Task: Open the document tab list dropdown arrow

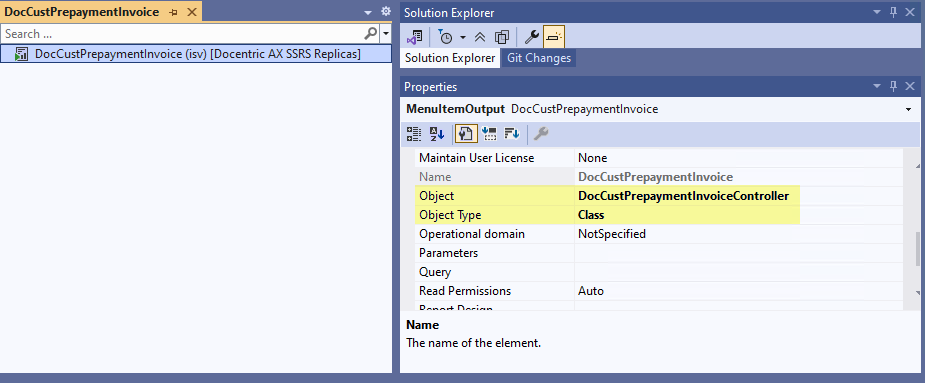Action: [x=368, y=12]
